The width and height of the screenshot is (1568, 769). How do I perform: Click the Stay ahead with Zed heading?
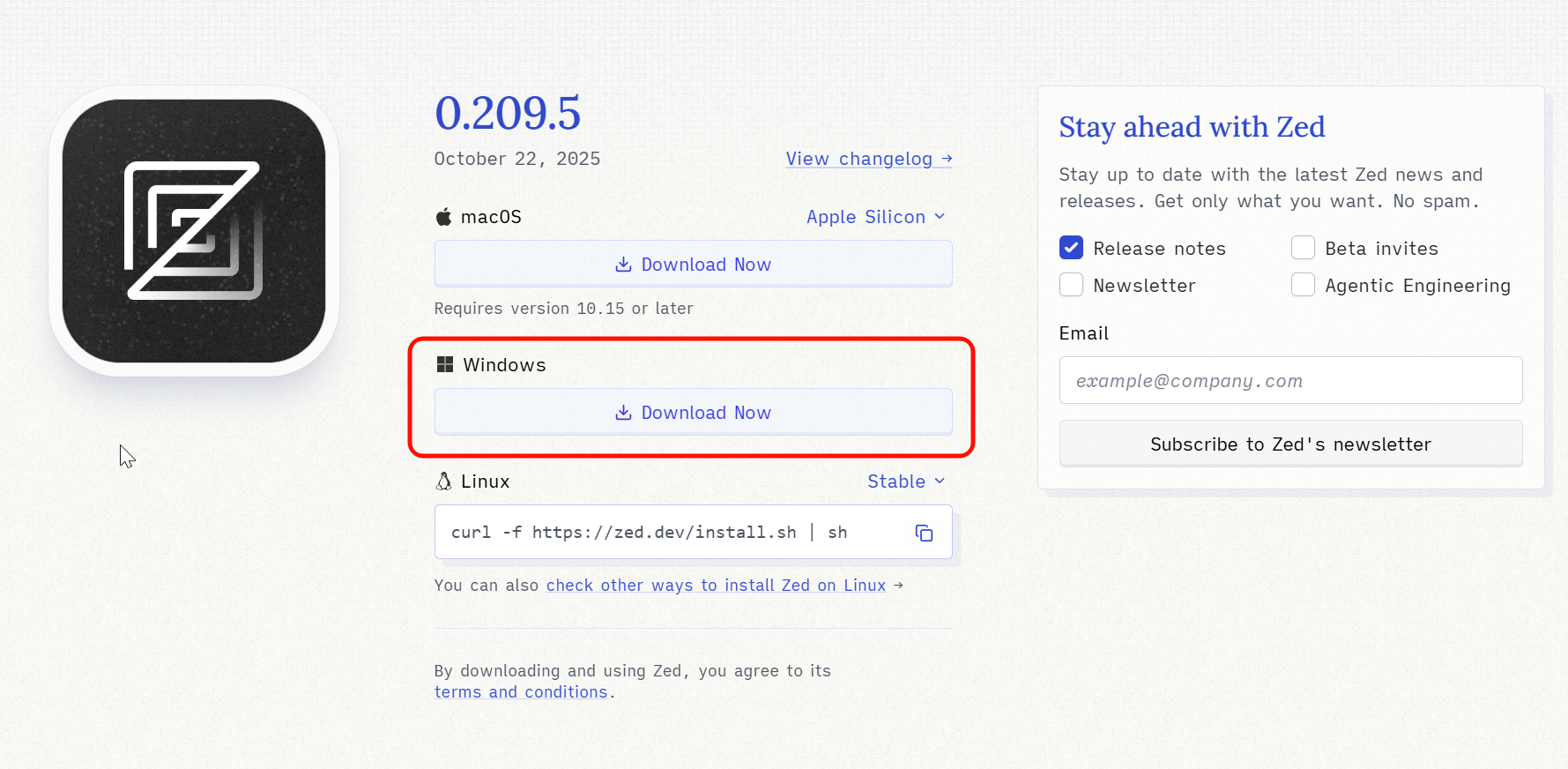click(x=1192, y=127)
